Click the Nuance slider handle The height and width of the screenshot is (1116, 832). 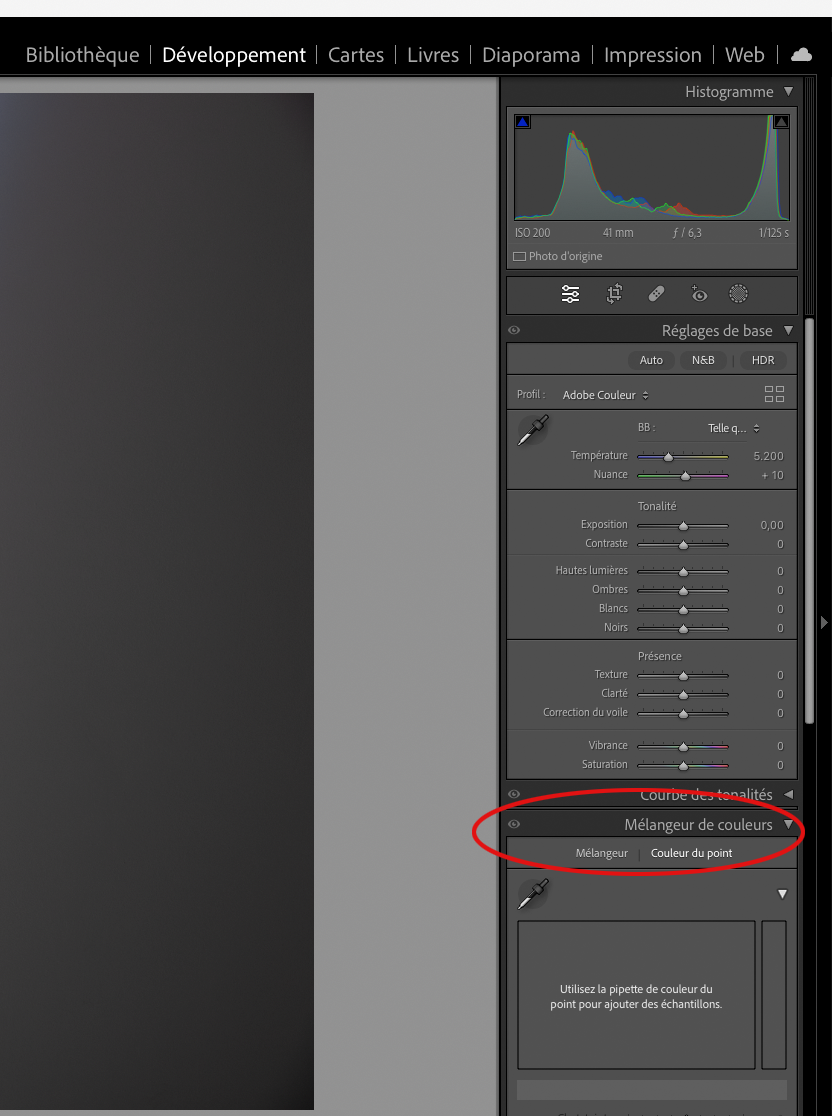pyautogui.click(x=685, y=476)
